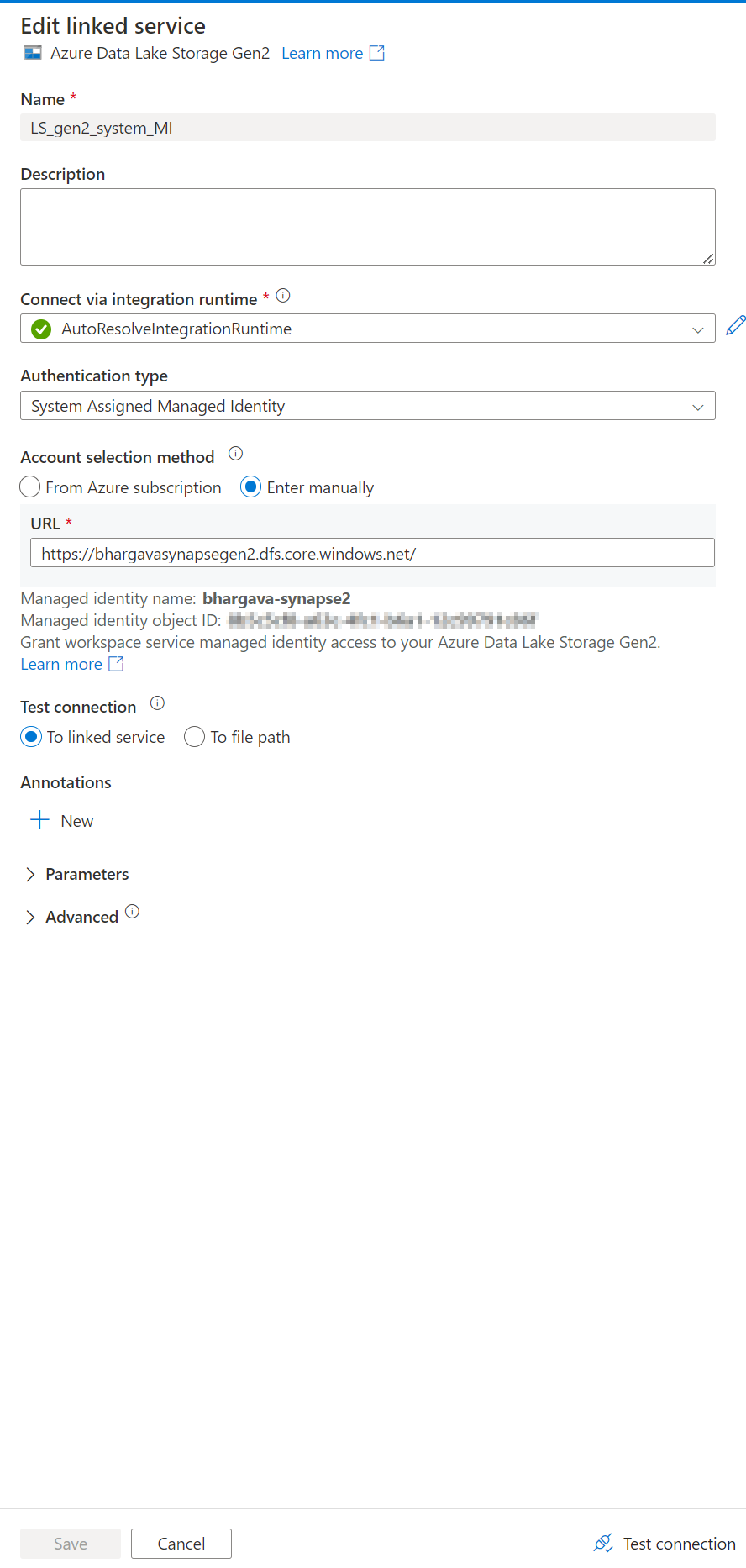Viewport: 746px width, 1568px height.
Task: Click the info icon beside Test connection label
Action: 157,702
